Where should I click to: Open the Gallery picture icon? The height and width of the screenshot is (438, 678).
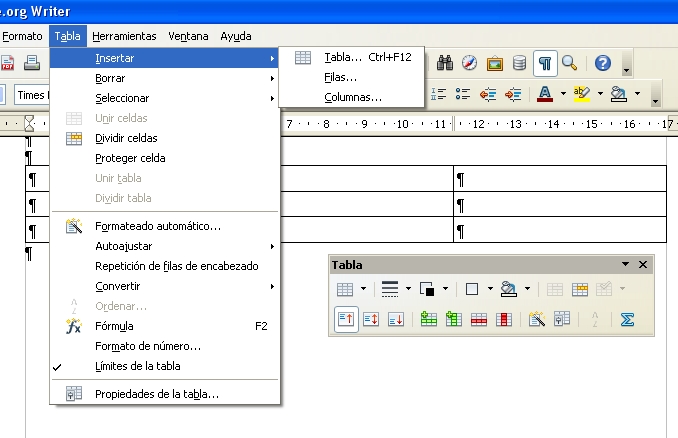click(494, 63)
